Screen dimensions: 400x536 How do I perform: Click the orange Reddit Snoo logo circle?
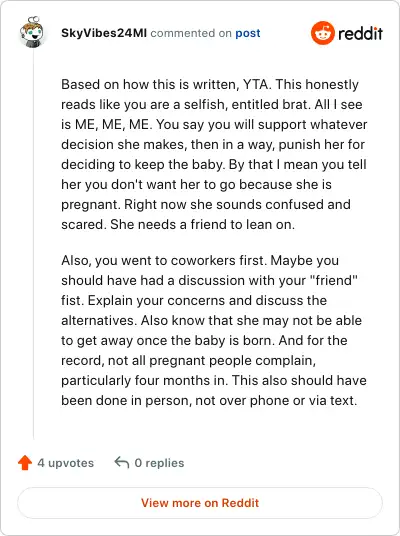tap(322, 33)
